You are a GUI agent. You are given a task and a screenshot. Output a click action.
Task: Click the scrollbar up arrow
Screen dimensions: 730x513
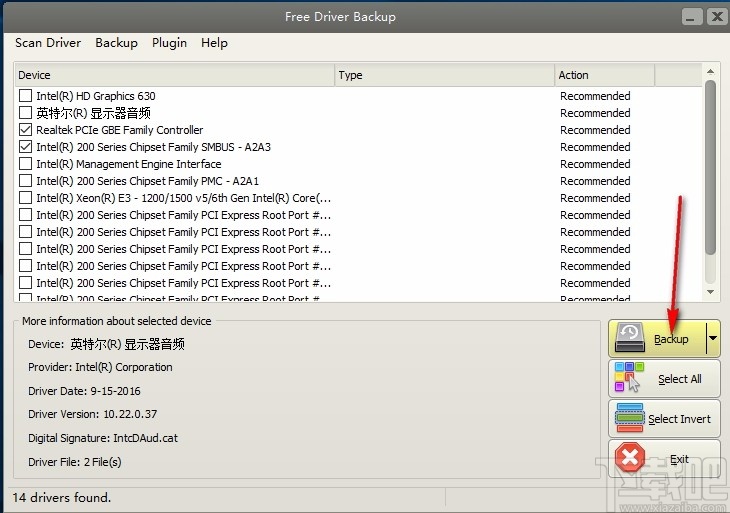[x=710, y=71]
